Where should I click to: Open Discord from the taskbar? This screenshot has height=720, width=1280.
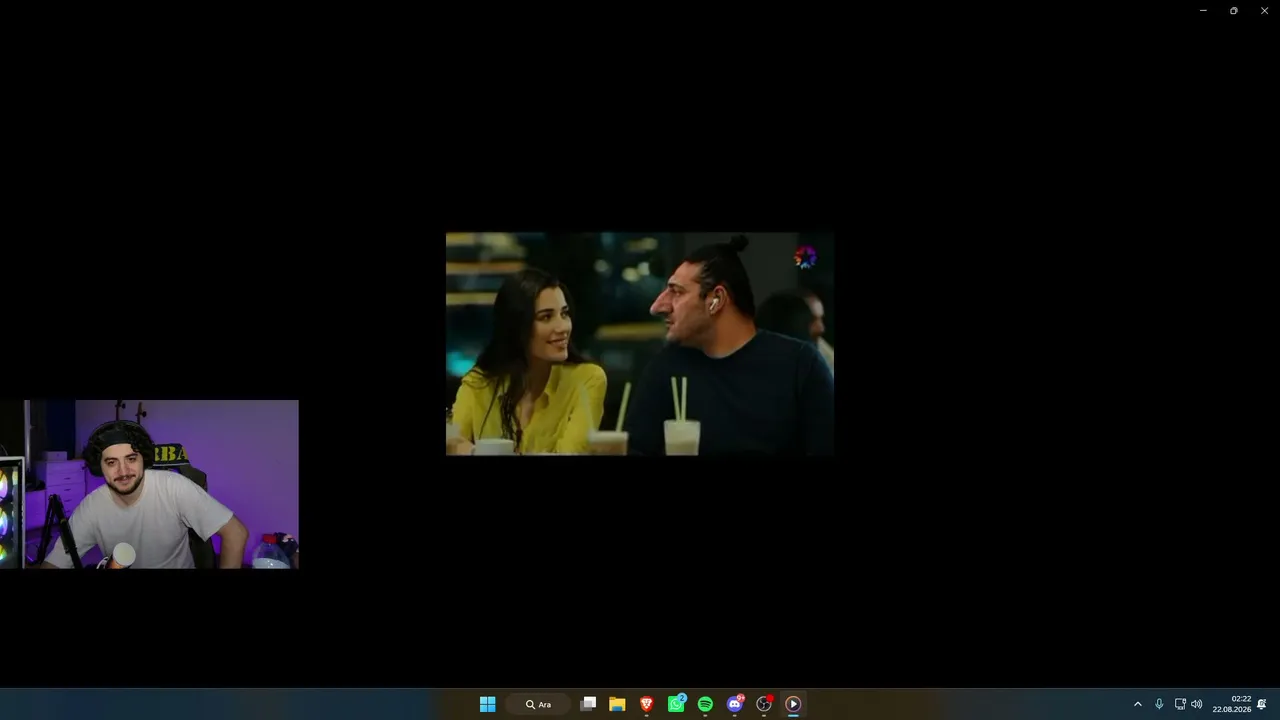click(x=735, y=704)
